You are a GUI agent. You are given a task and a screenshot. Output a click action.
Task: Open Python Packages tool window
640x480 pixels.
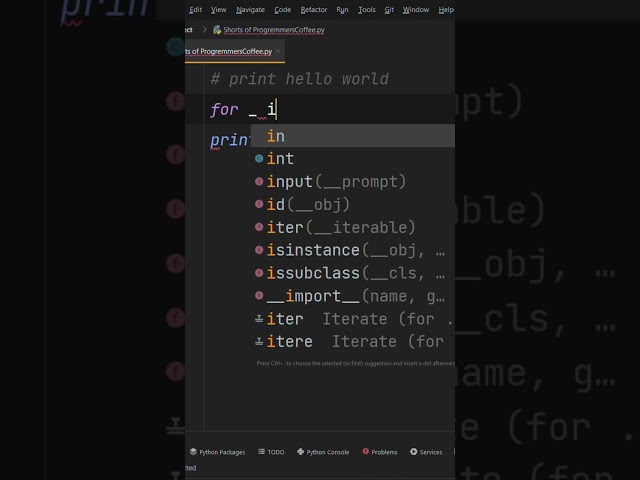(218, 452)
